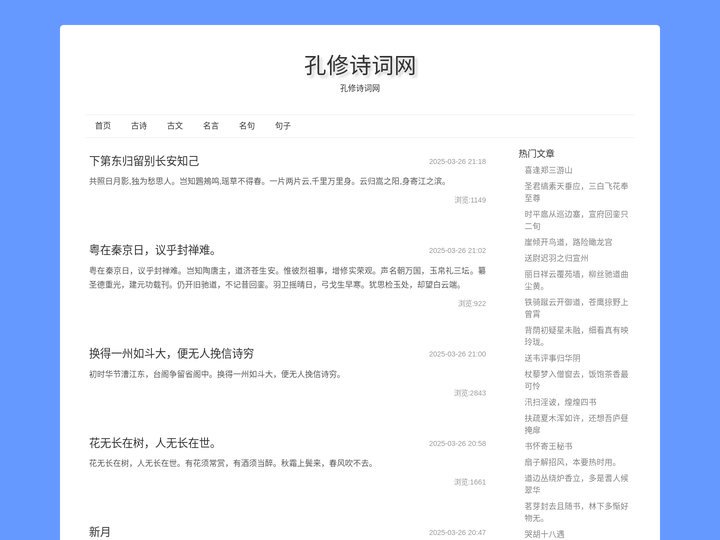
Task: Click the view count 浏览:1661
Action: pos(470,482)
